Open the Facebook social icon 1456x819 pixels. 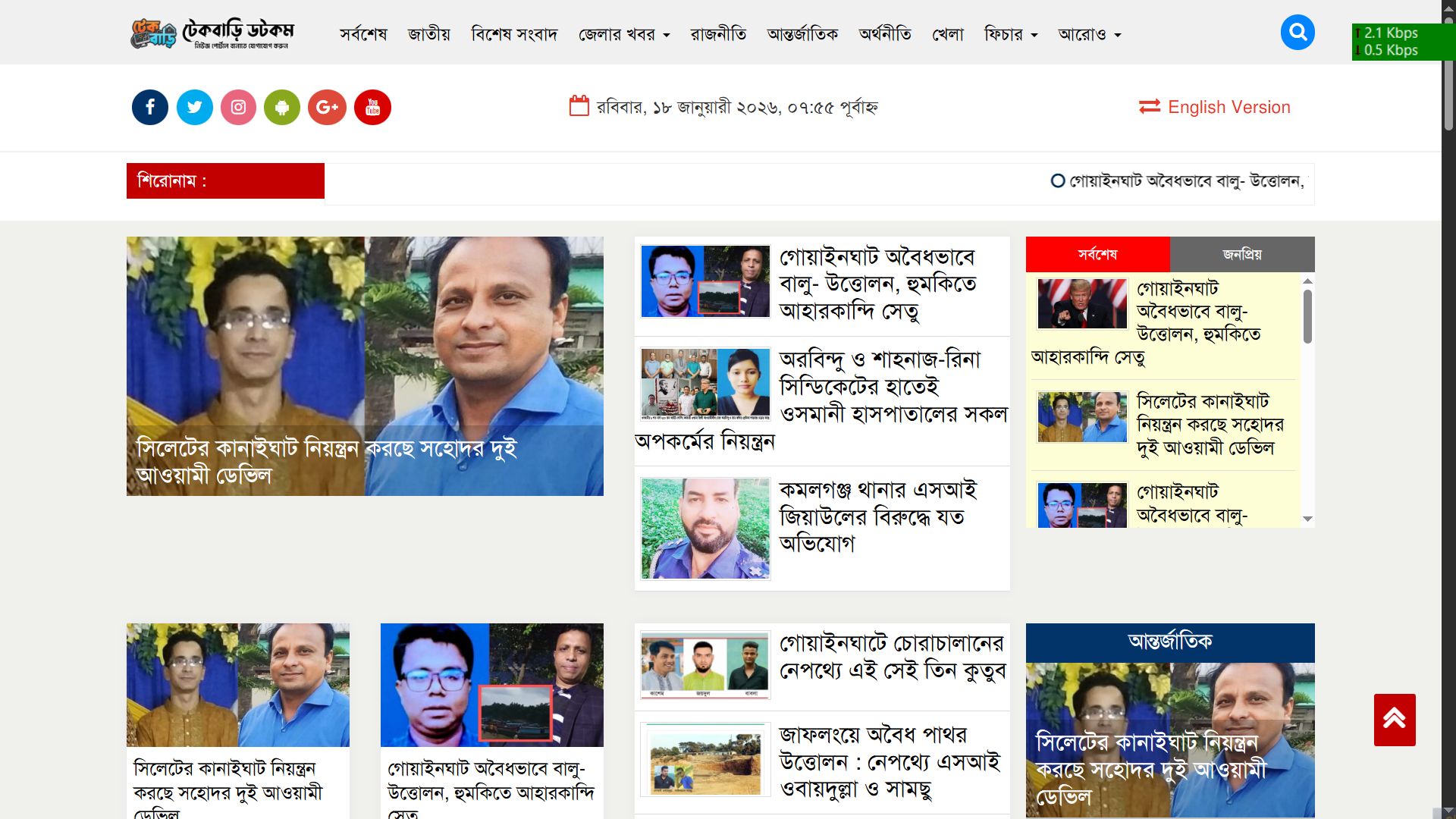tap(150, 108)
